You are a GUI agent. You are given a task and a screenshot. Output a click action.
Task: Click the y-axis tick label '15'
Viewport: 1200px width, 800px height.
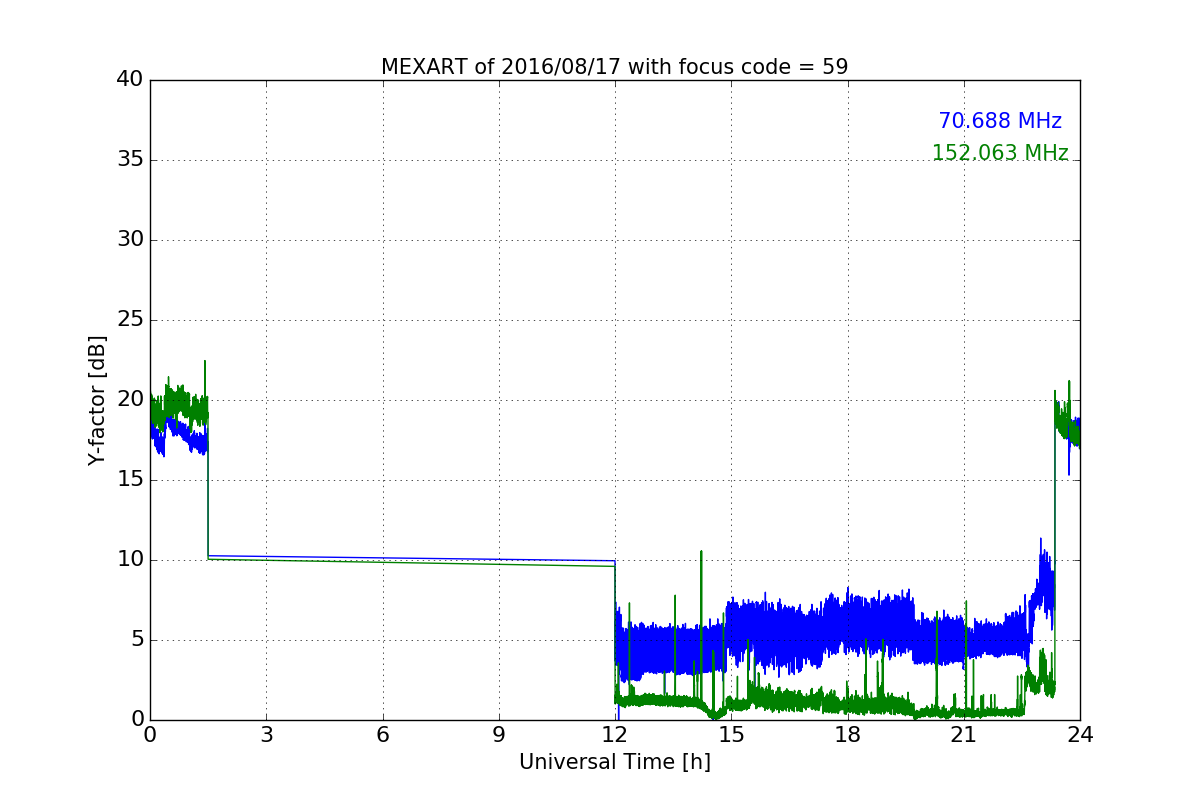tap(130, 479)
